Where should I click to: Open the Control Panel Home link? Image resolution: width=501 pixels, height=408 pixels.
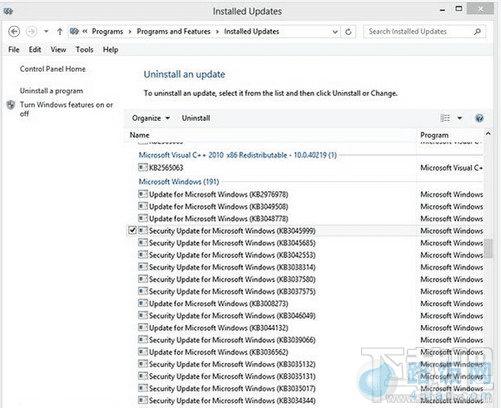coord(53,69)
